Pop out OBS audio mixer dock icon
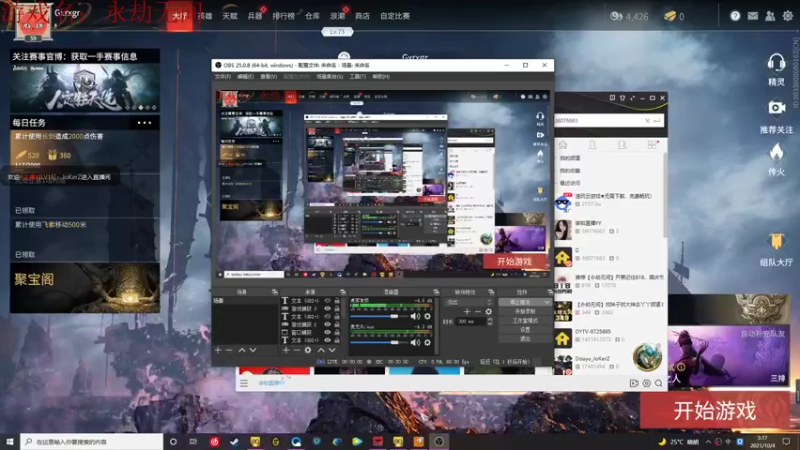 436,292
